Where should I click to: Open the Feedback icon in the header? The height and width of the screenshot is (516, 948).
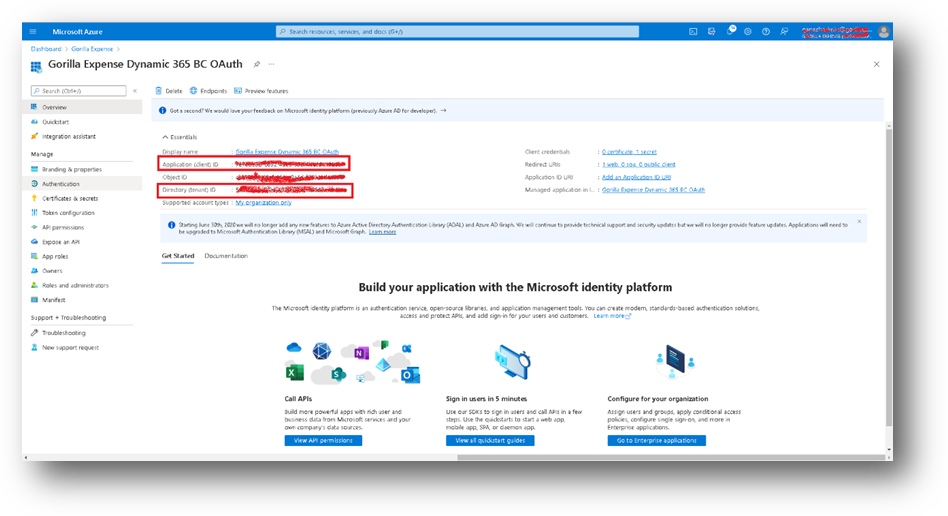[x=784, y=31]
